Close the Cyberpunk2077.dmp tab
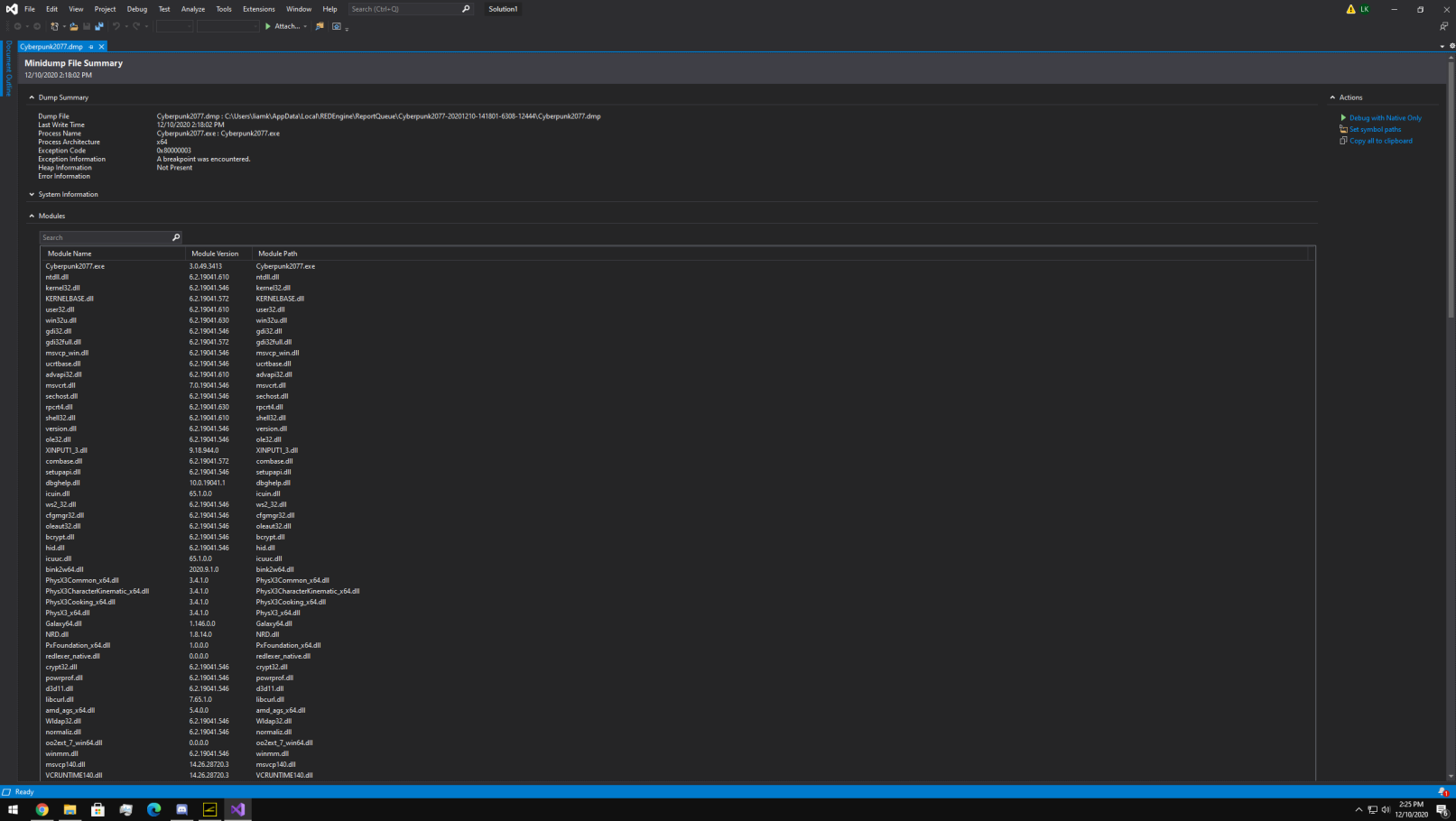The width and height of the screenshot is (1456, 821). [x=101, y=46]
